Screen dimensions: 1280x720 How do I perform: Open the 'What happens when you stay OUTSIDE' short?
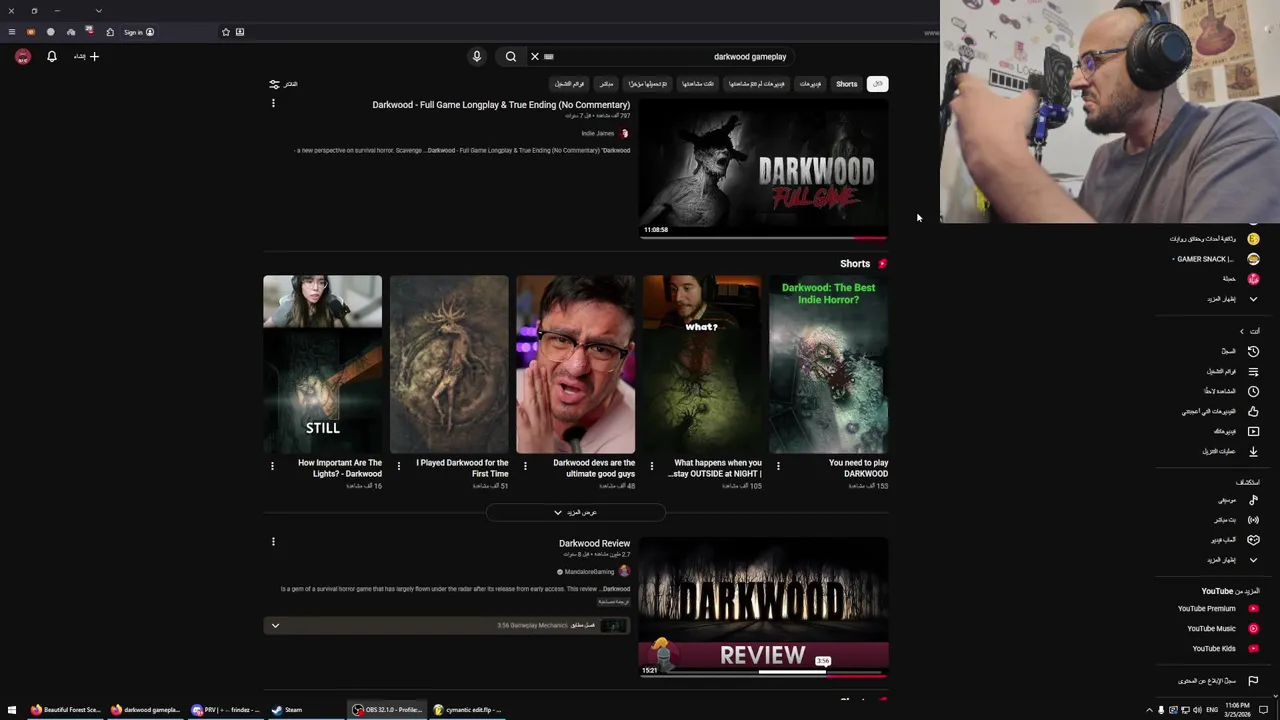pyautogui.click(x=702, y=365)
